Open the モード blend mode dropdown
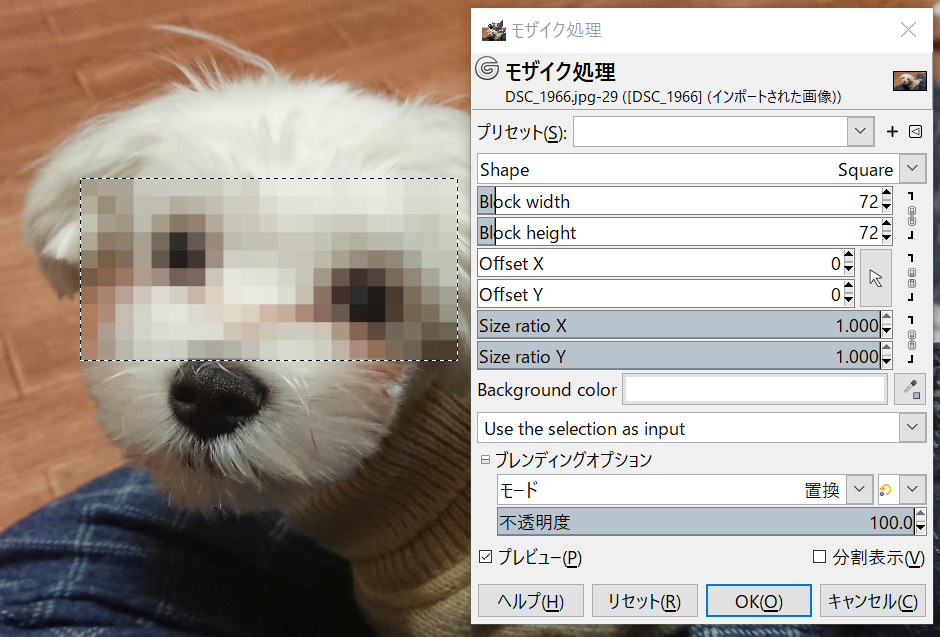Image resolution: width=940 pixels, height=637 pixels. click(859, 490)
